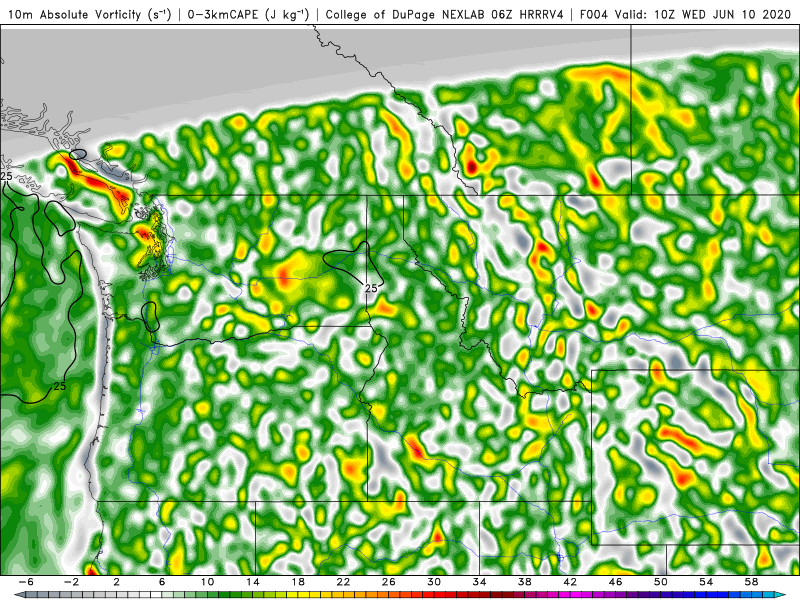Click the "0-3kmCAPE (J kg⁻¹)" header label
Screen dimensions: 800x600
point(248,14)
